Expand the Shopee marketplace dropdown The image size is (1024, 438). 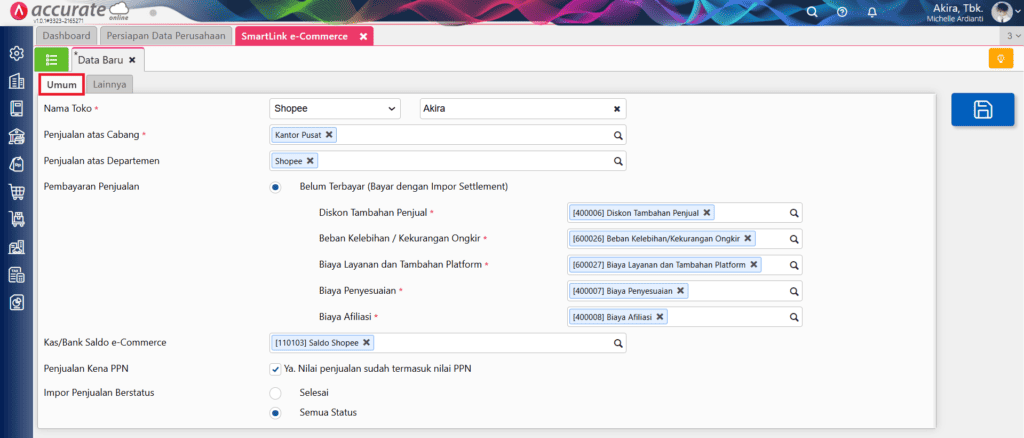click(x=334, y=108)
